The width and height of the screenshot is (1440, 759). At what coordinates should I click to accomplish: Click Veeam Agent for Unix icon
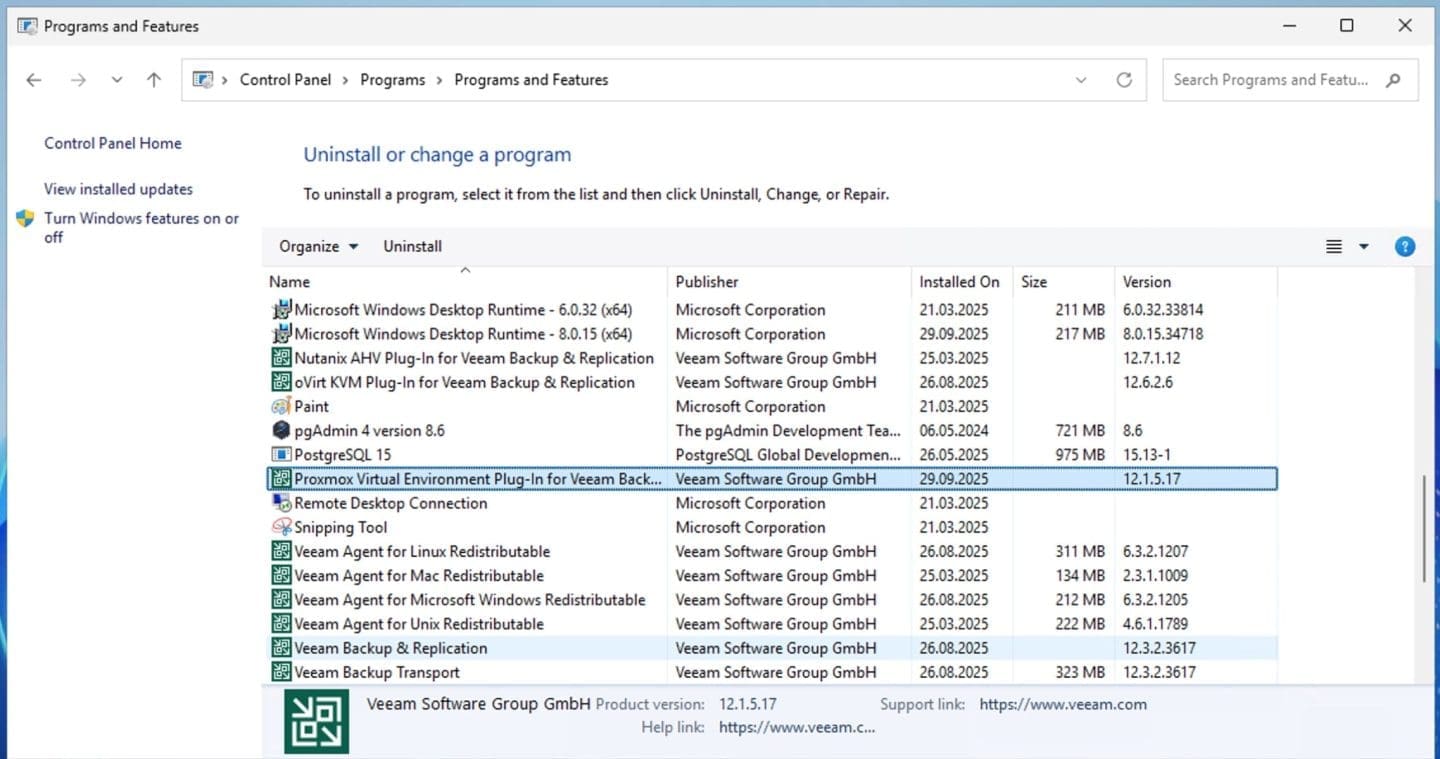point(281,624)
